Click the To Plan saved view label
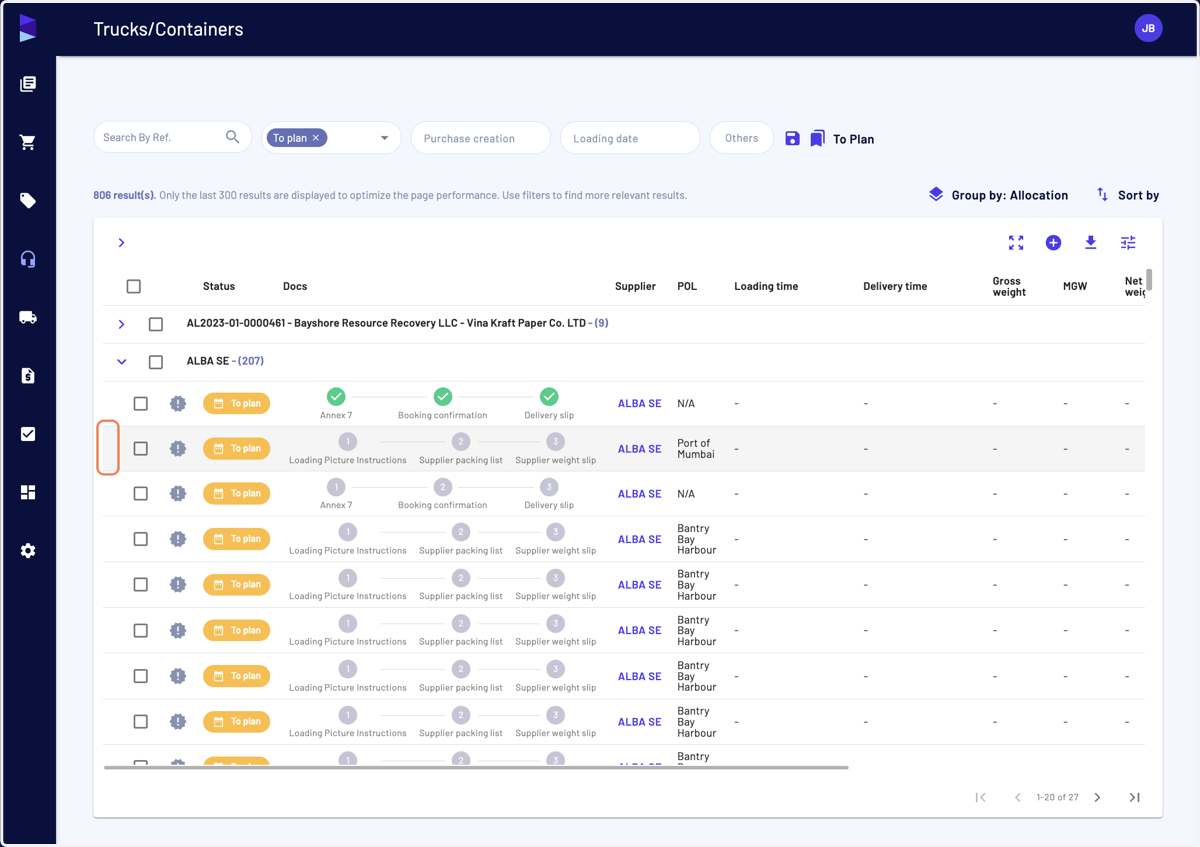1200x847 pixels. (853, 139)
